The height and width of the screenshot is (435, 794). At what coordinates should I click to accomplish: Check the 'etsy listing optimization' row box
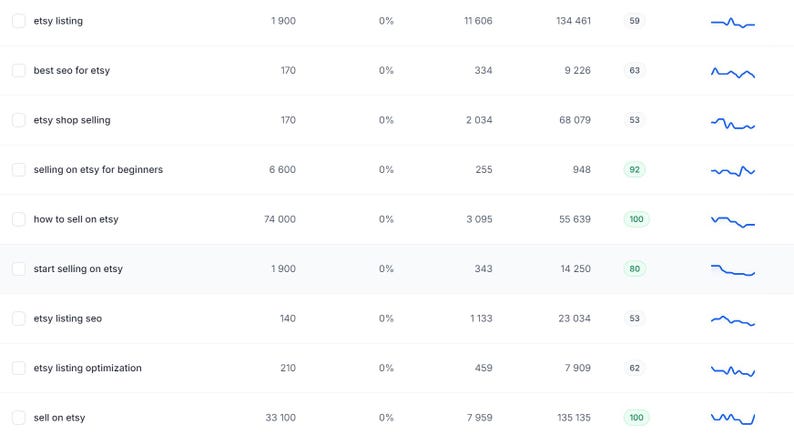[x=19, y=368]
